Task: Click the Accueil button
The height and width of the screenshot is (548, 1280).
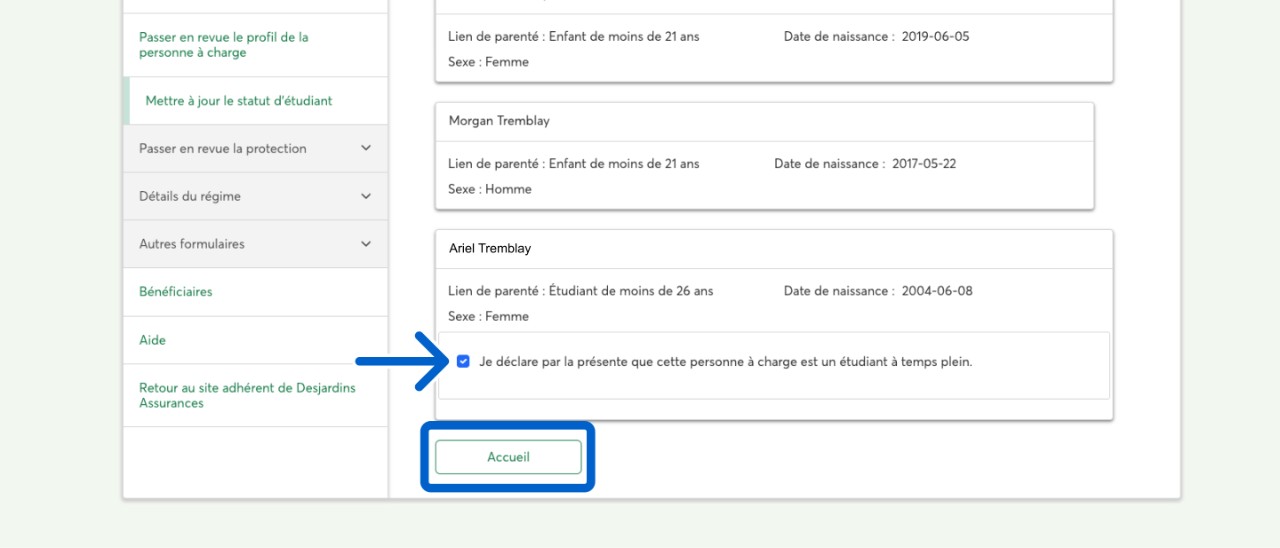Action: (508, 457)
